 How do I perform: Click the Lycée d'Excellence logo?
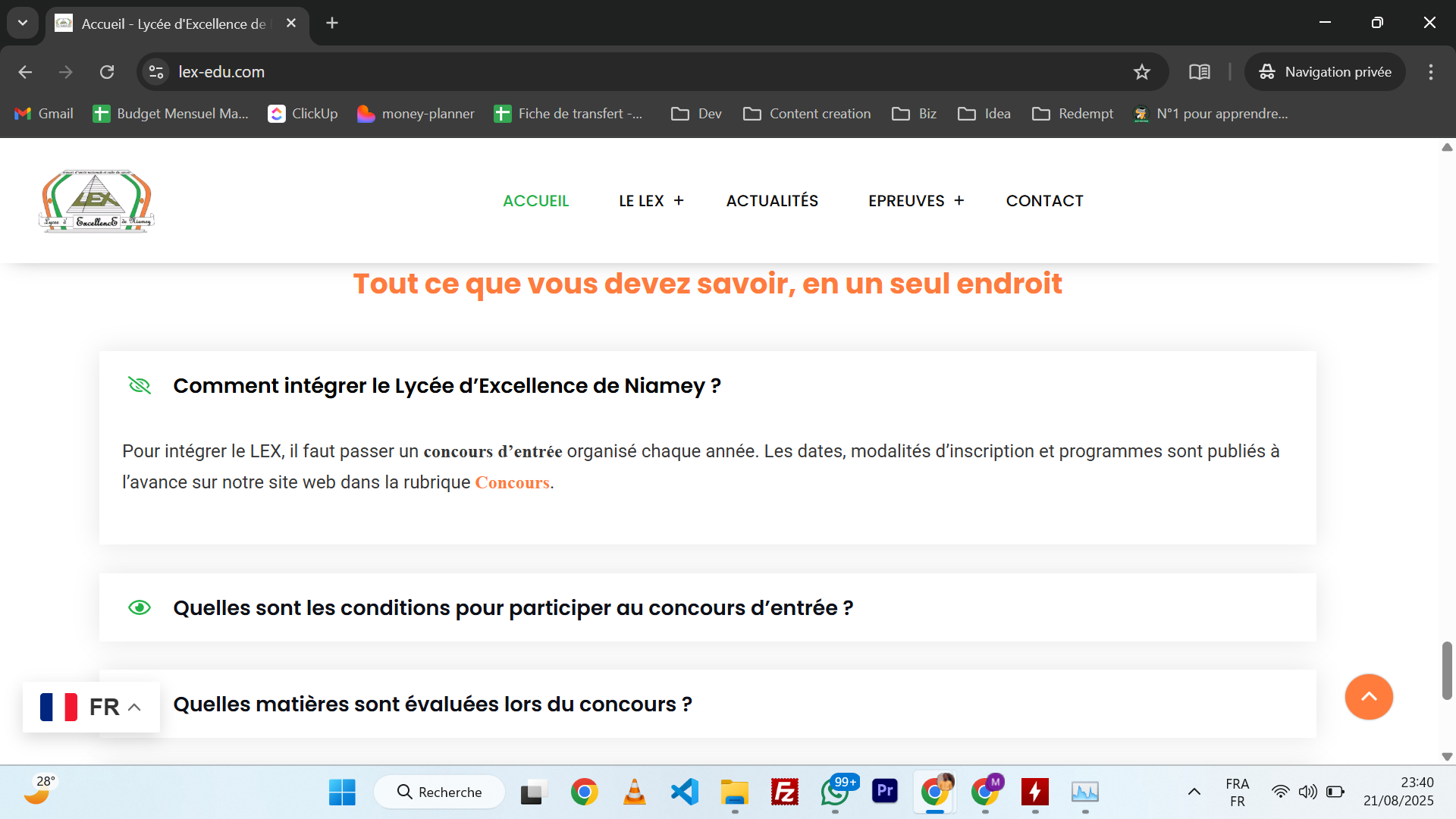tap(97, 201)
